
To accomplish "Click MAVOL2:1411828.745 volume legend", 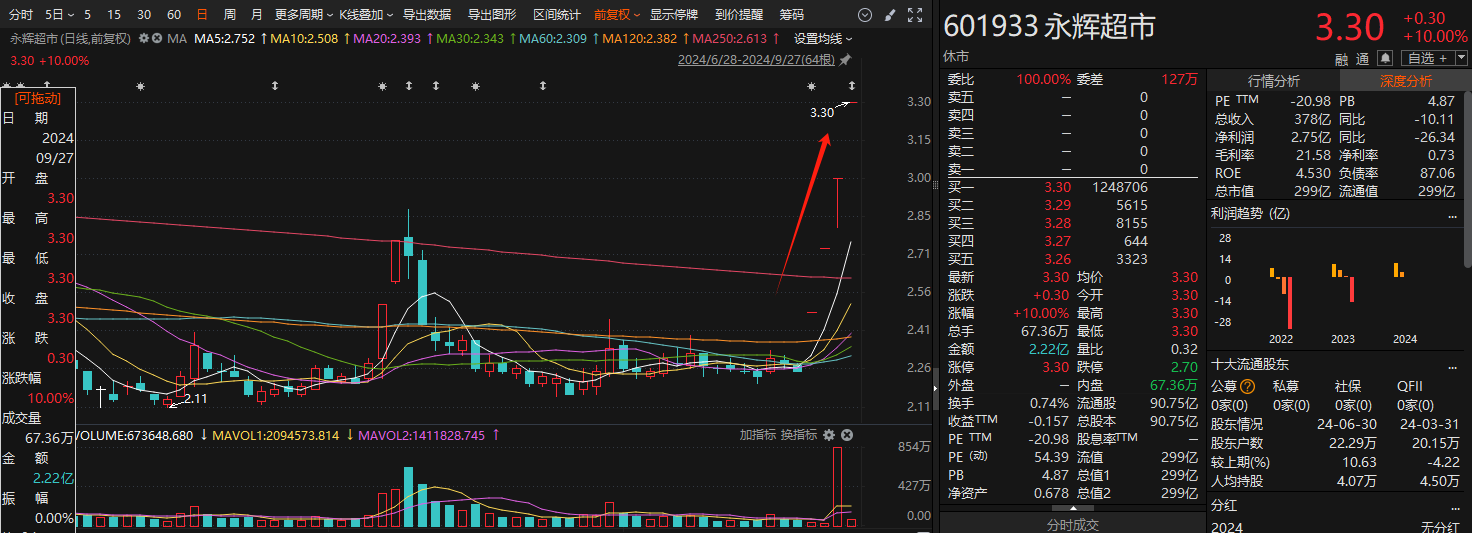I will tap(421, 435).
